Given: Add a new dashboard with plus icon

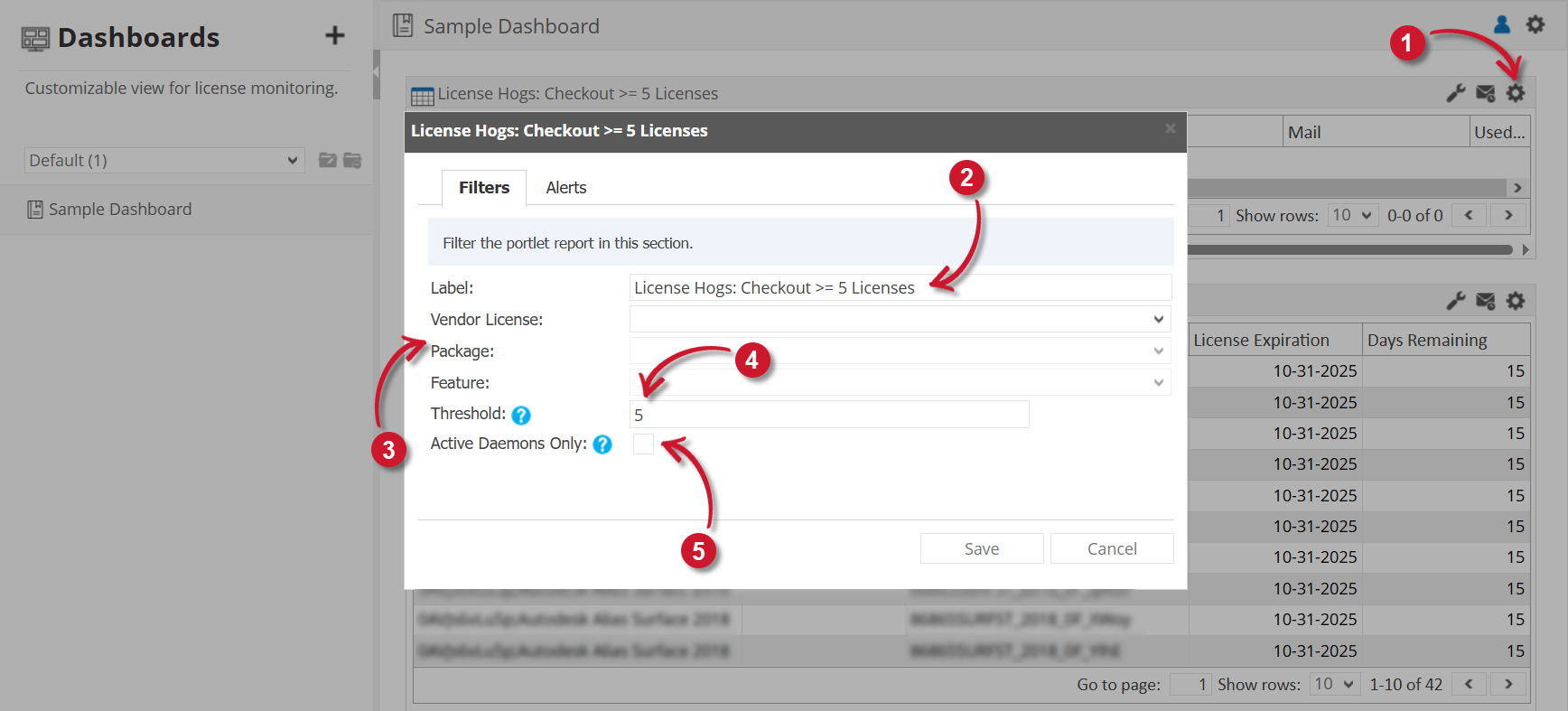Looking at the screenshot, I should (335, 35).
